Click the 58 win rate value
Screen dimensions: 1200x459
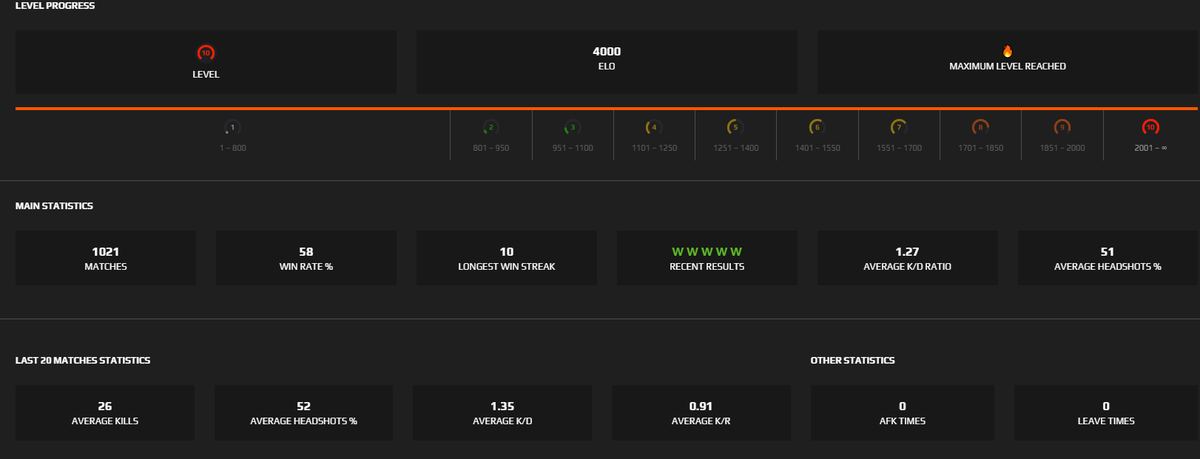(306, 252)
